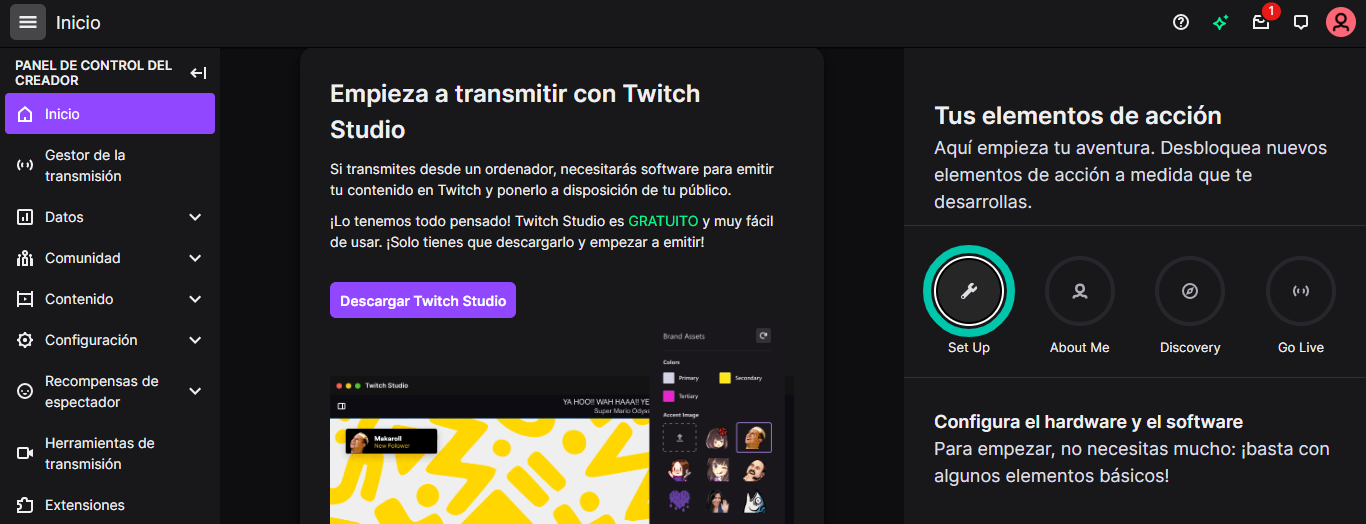This screenshot has height=524, width=1366.
Task: Collapse the creator dashboard sidebar
Action: pyautogui.click(x=198, y=73)
